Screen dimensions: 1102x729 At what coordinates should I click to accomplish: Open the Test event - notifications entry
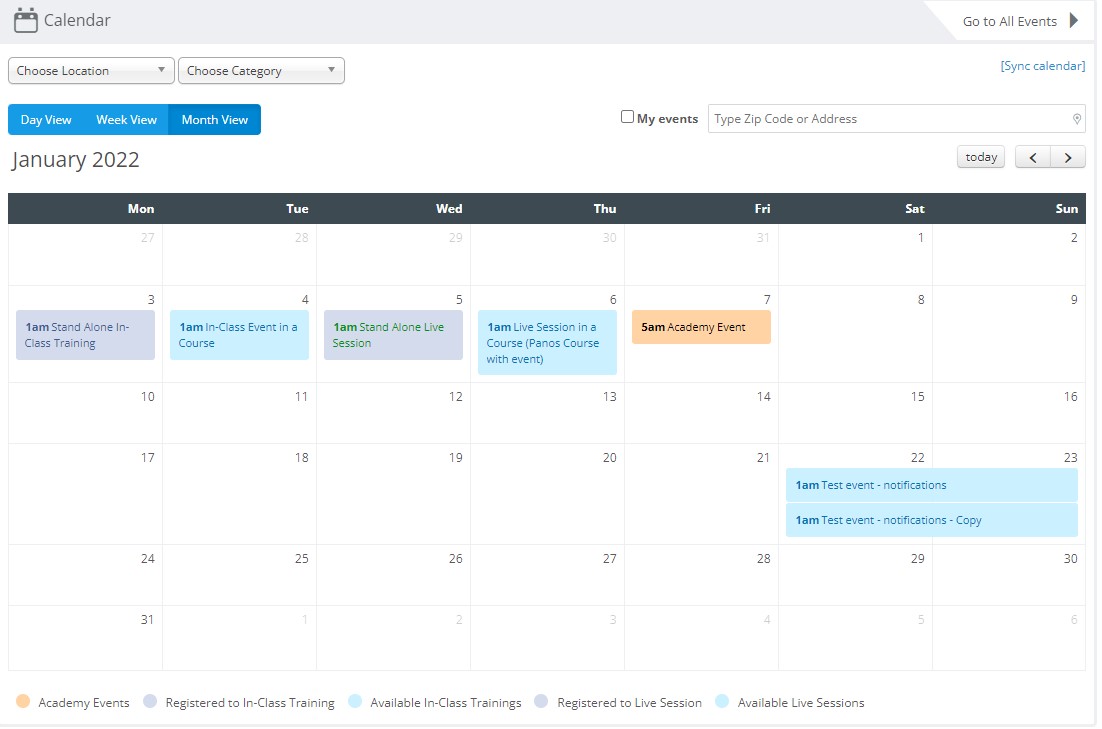(931, 485)
